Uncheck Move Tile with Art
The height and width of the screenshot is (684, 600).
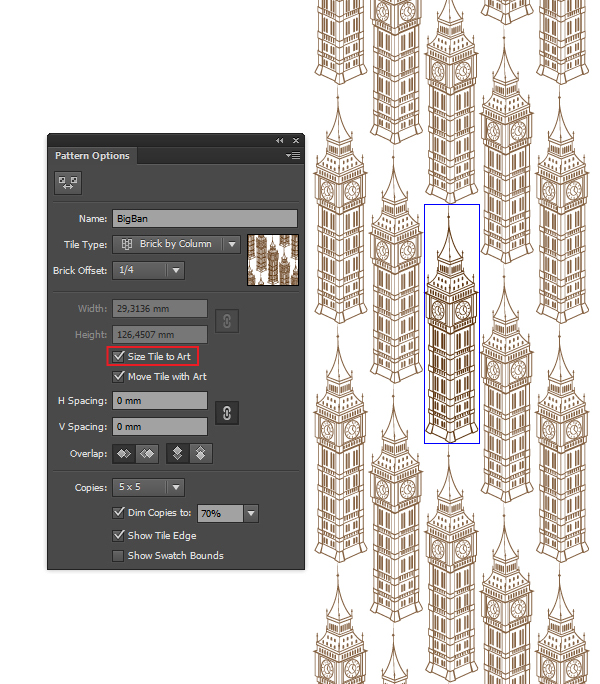tap(118, 376)
